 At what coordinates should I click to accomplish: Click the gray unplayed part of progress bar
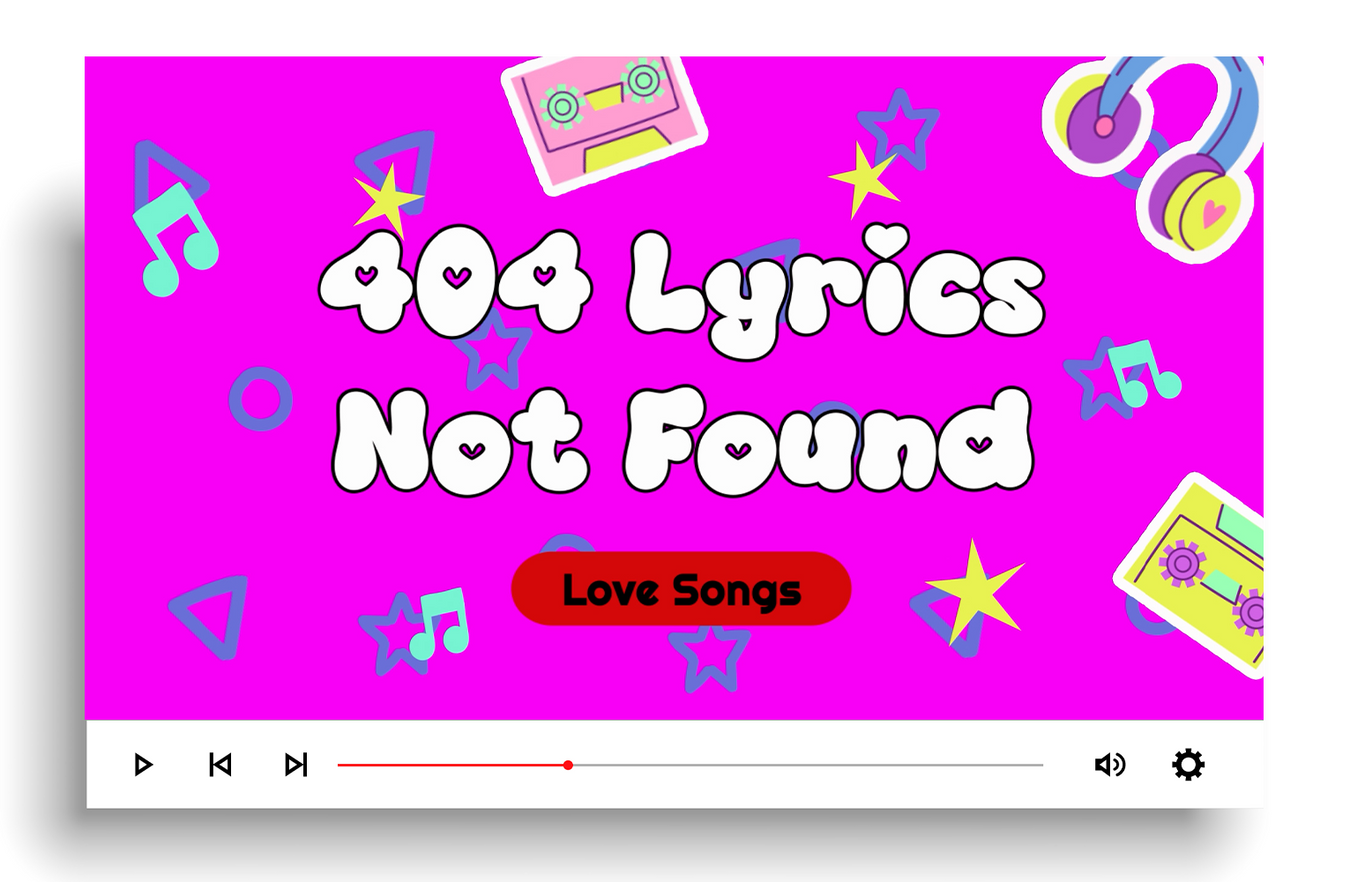pyautogui.click(x=808, y=765)
